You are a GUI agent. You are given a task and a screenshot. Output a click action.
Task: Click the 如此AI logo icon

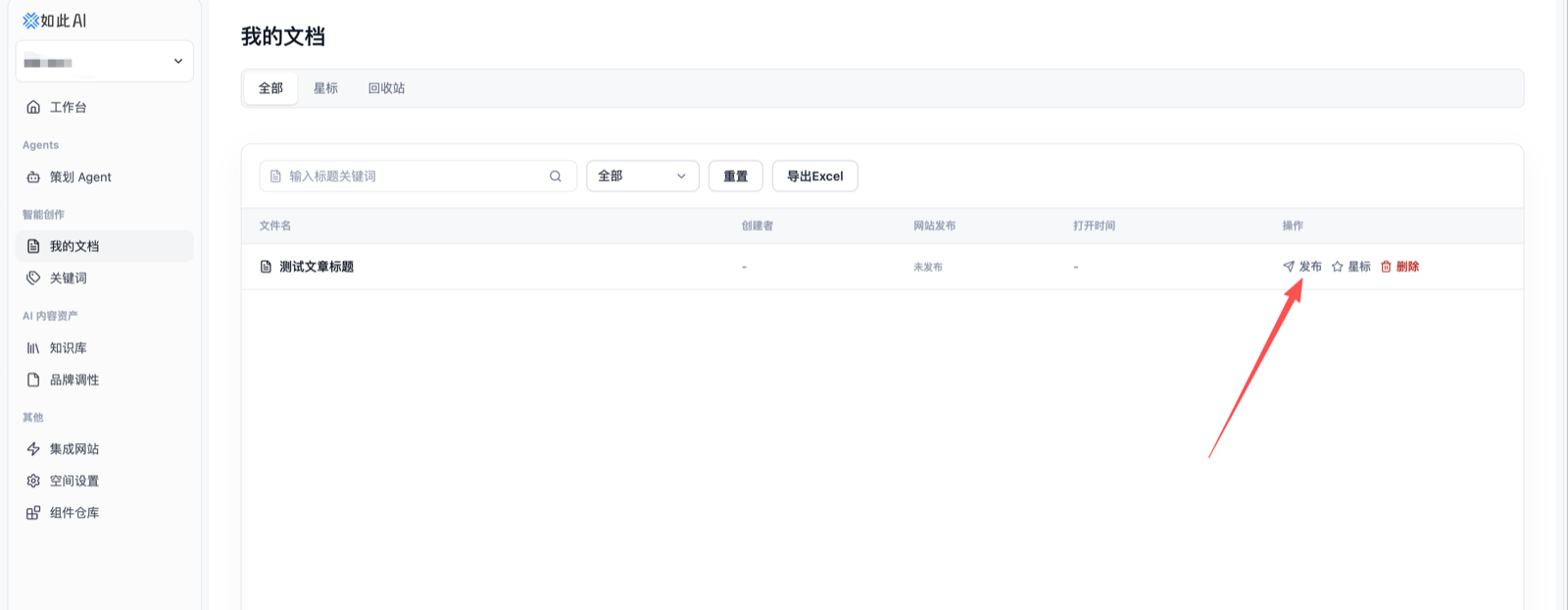point(30,21)
